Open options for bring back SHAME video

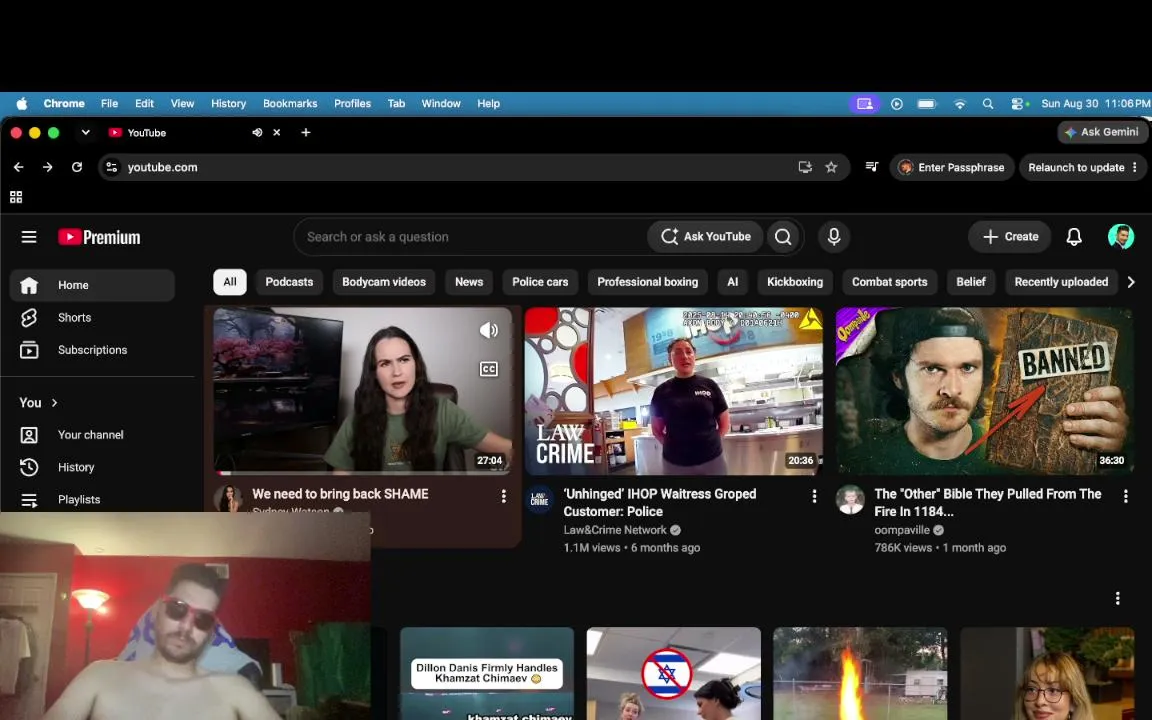pyautogui.click(x=503, y=497)
